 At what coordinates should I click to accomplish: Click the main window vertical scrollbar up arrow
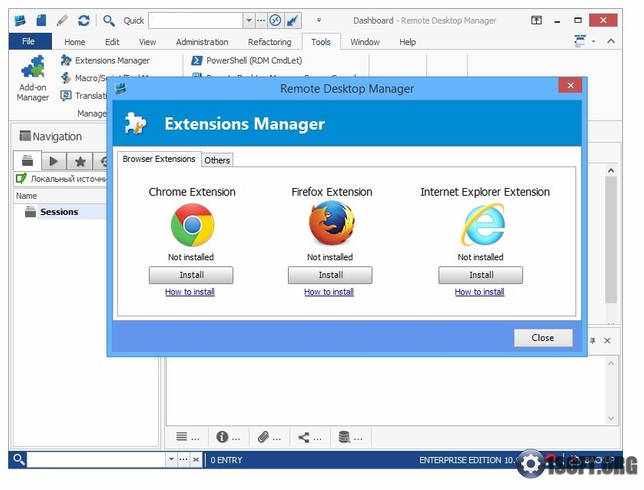pyautogui.click(x=611, y=171)
